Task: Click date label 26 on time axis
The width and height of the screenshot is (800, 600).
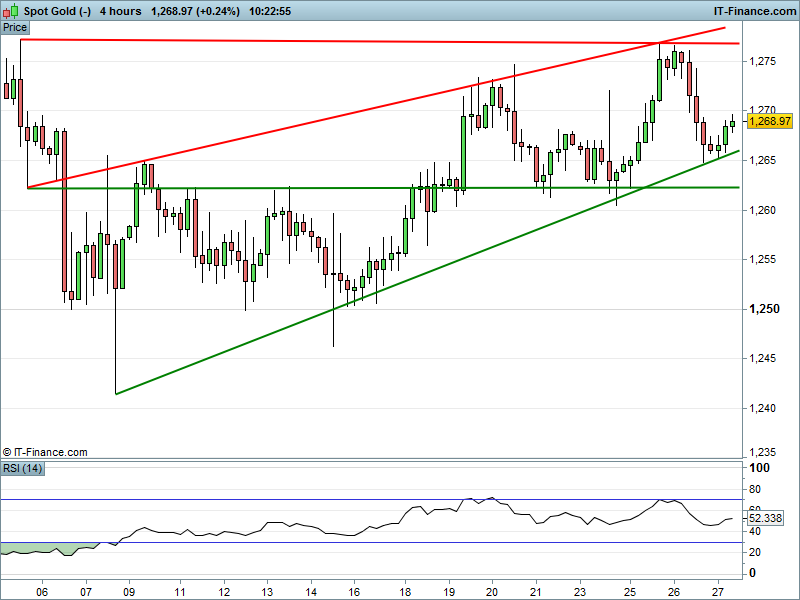Action: 674,592
